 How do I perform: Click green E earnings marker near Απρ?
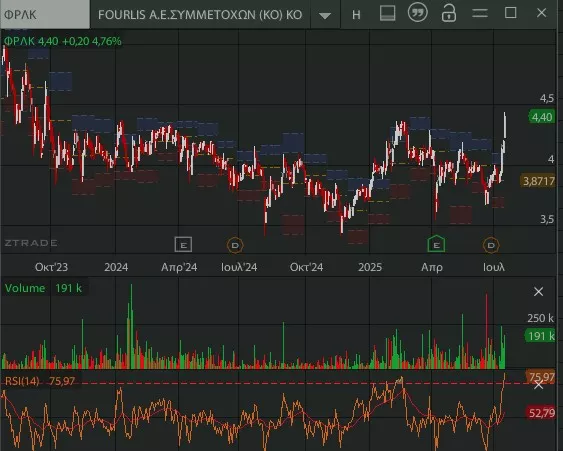[436, 244]
